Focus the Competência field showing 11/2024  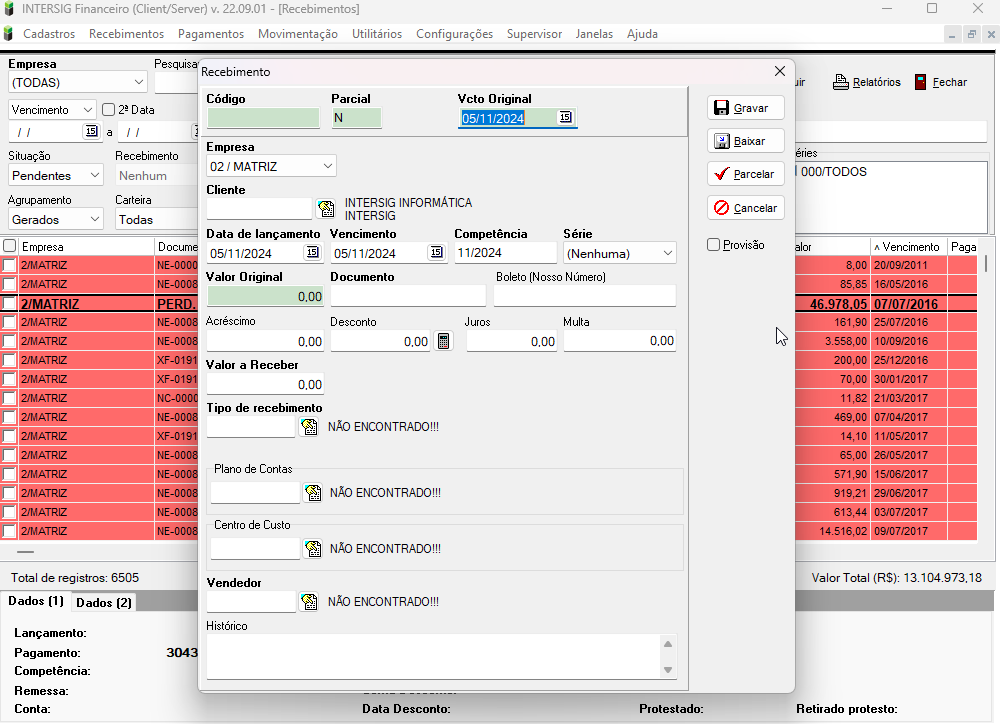click(x=506, y=253)
